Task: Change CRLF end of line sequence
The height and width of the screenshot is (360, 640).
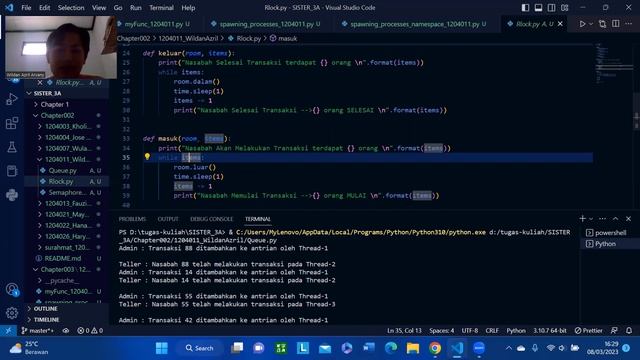Action: 492,331
